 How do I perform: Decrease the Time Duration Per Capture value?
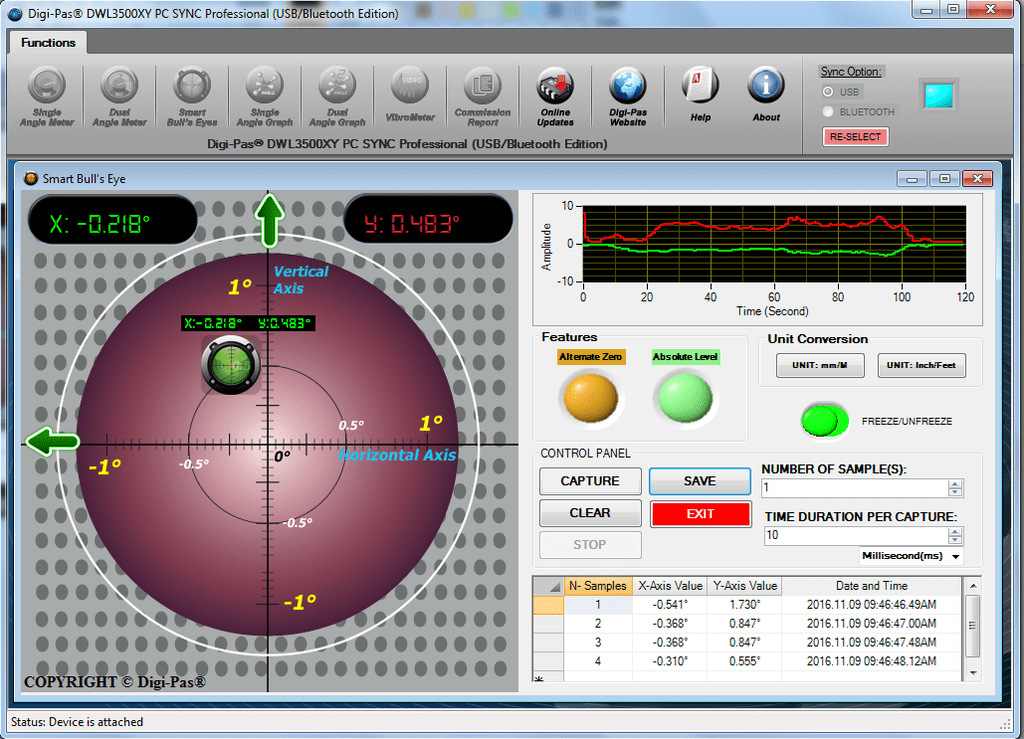click(955, 540)
